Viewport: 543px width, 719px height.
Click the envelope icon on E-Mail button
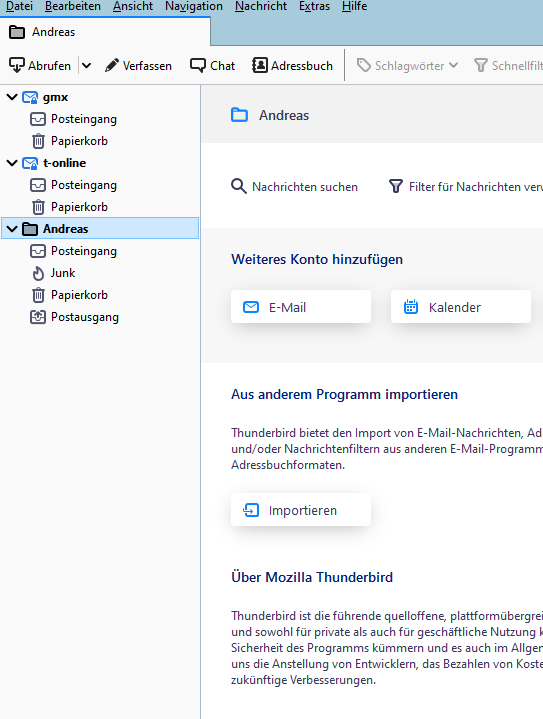[x=251, y=307]
